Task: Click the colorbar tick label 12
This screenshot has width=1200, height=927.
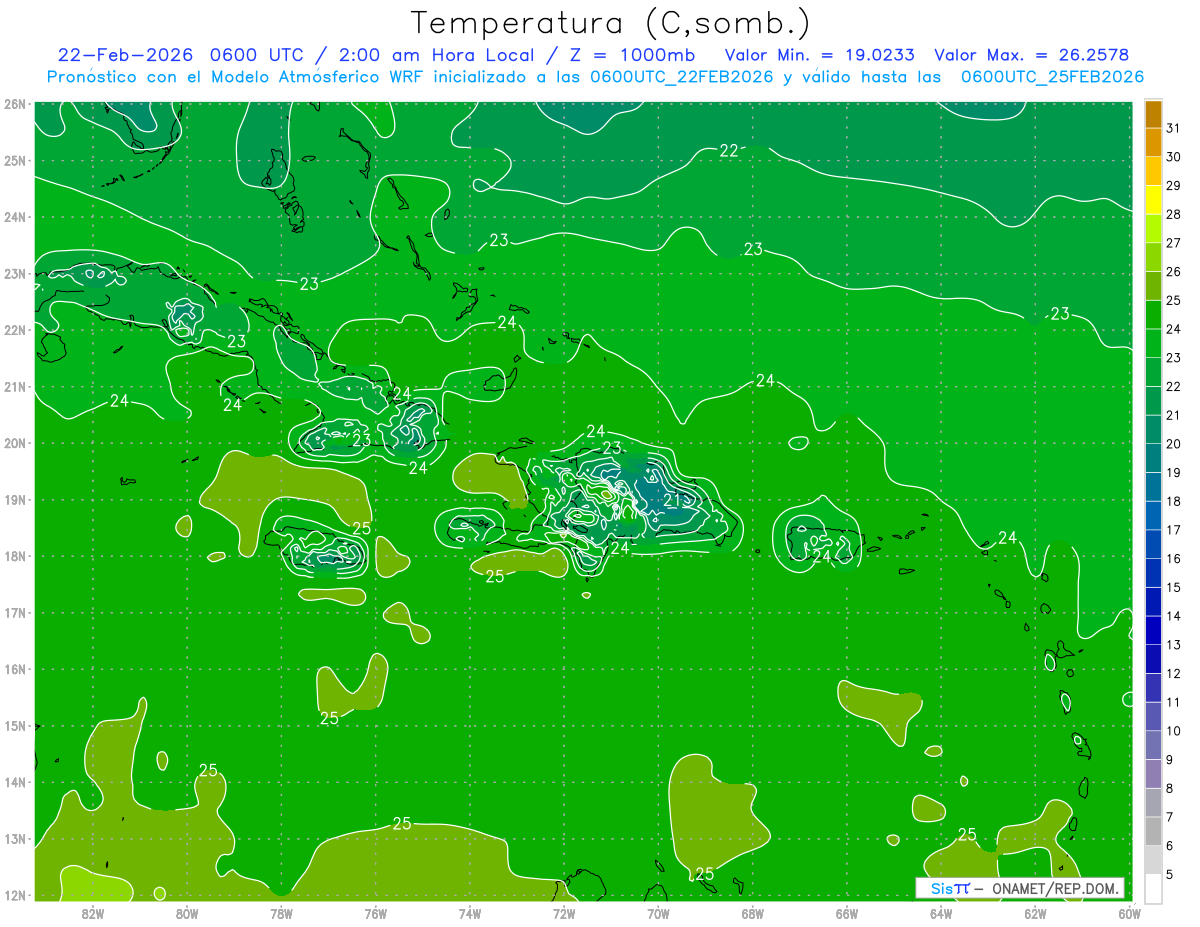Action: 1174,673
